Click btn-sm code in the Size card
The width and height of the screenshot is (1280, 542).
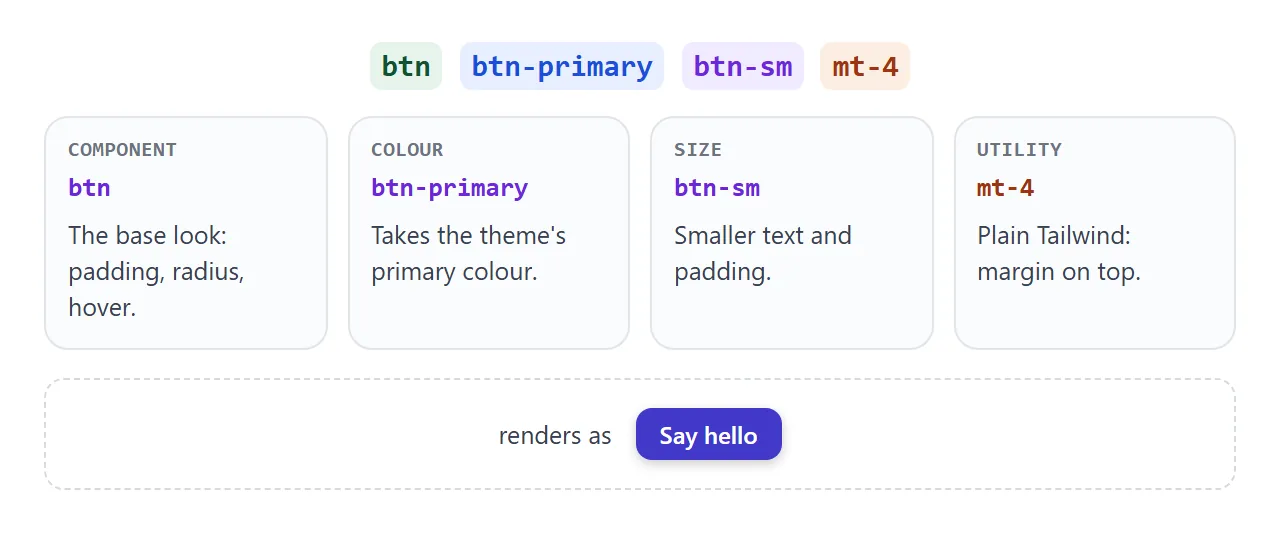pos(717,187)
